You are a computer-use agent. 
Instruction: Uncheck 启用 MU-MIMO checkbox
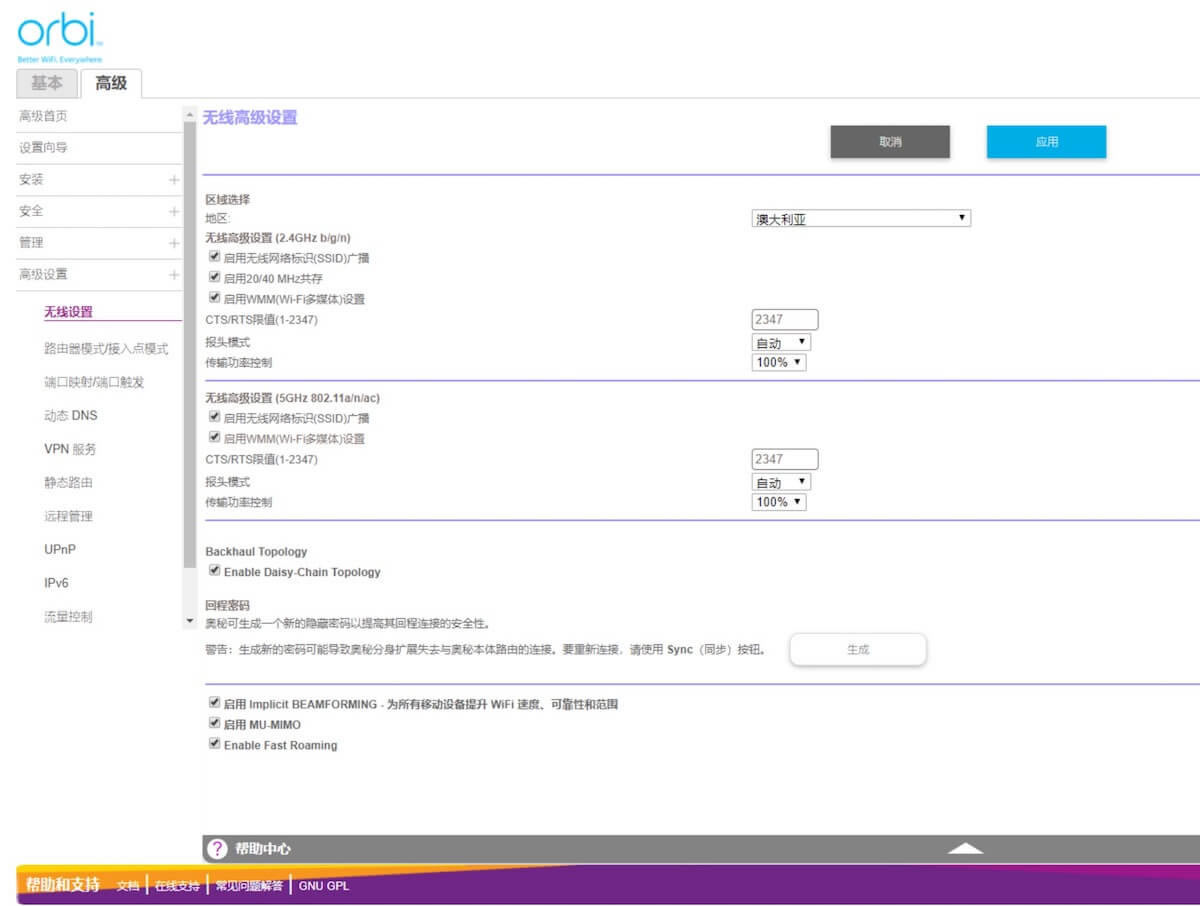[214, 723]
